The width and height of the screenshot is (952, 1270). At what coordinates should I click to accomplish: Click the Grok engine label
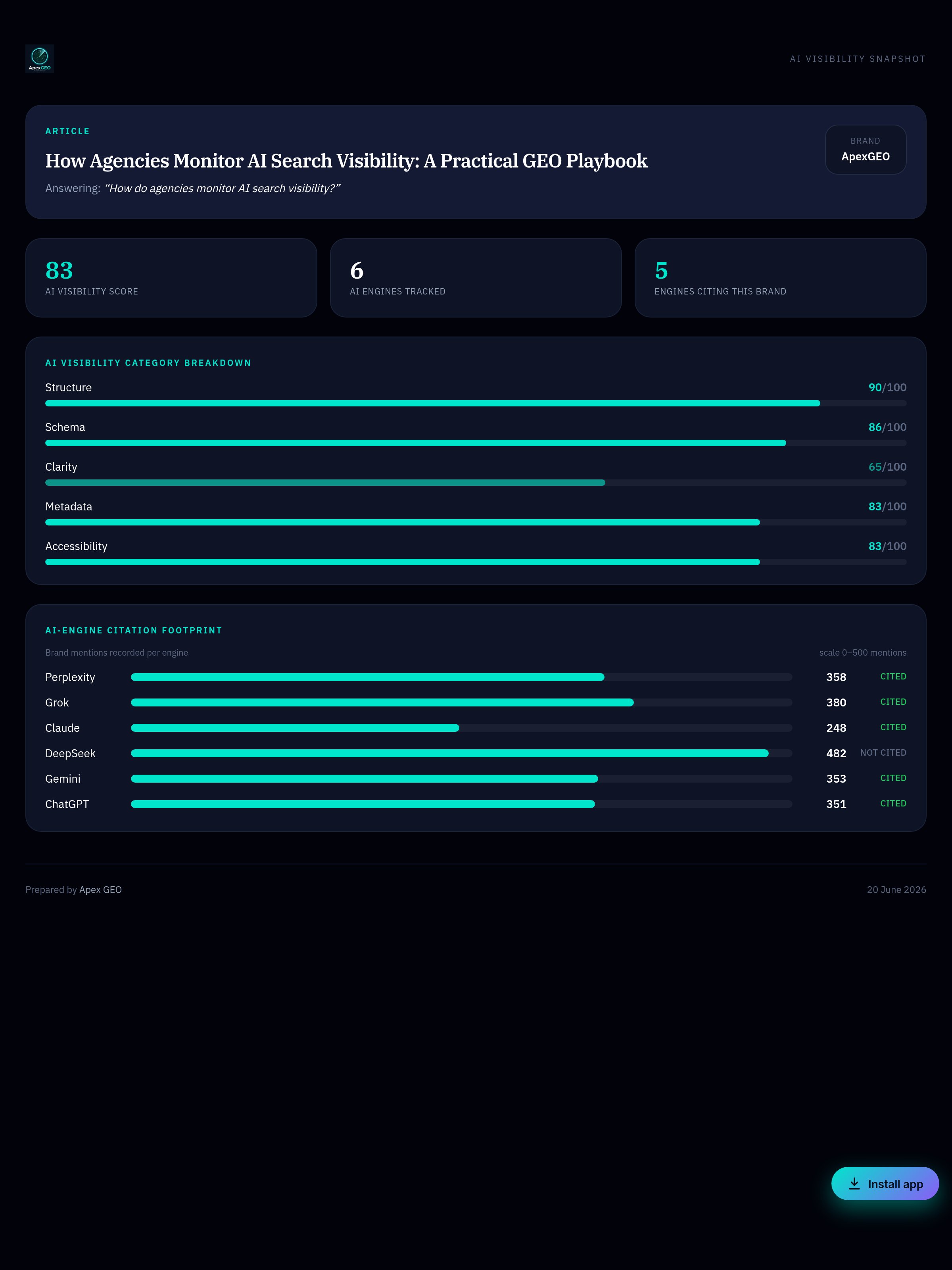tap(57, 703)
